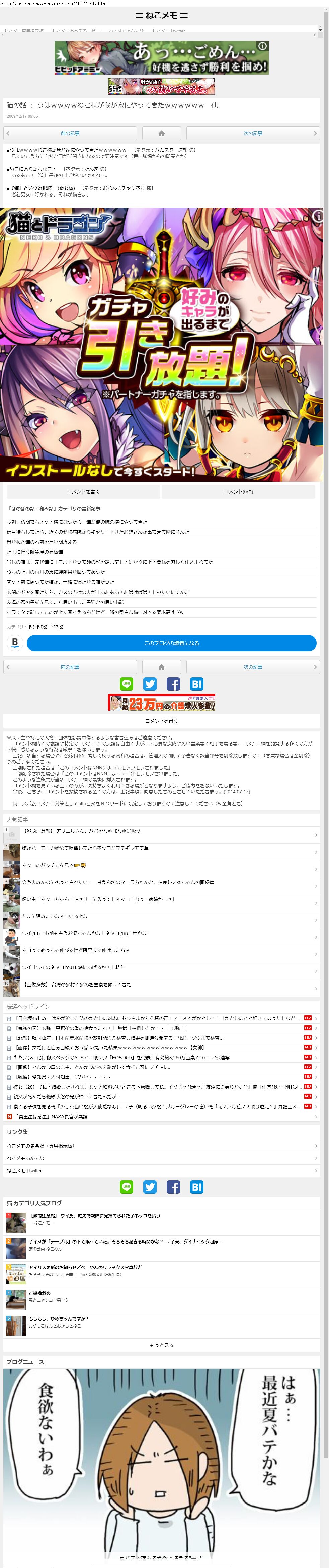Share via Facebook icon above the job ad
Screen dimensions: 329x1568
(x=173, y=684)
